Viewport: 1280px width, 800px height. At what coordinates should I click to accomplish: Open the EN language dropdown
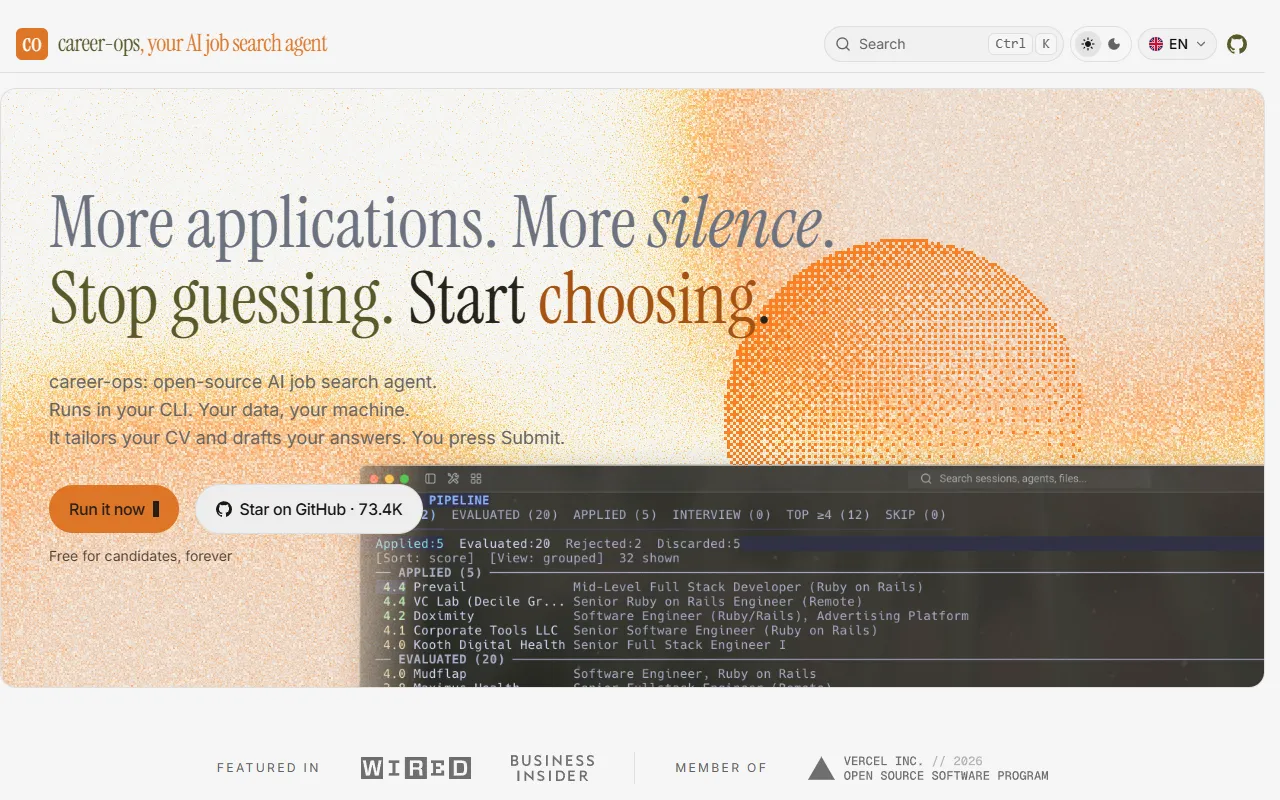(1177, 44)
